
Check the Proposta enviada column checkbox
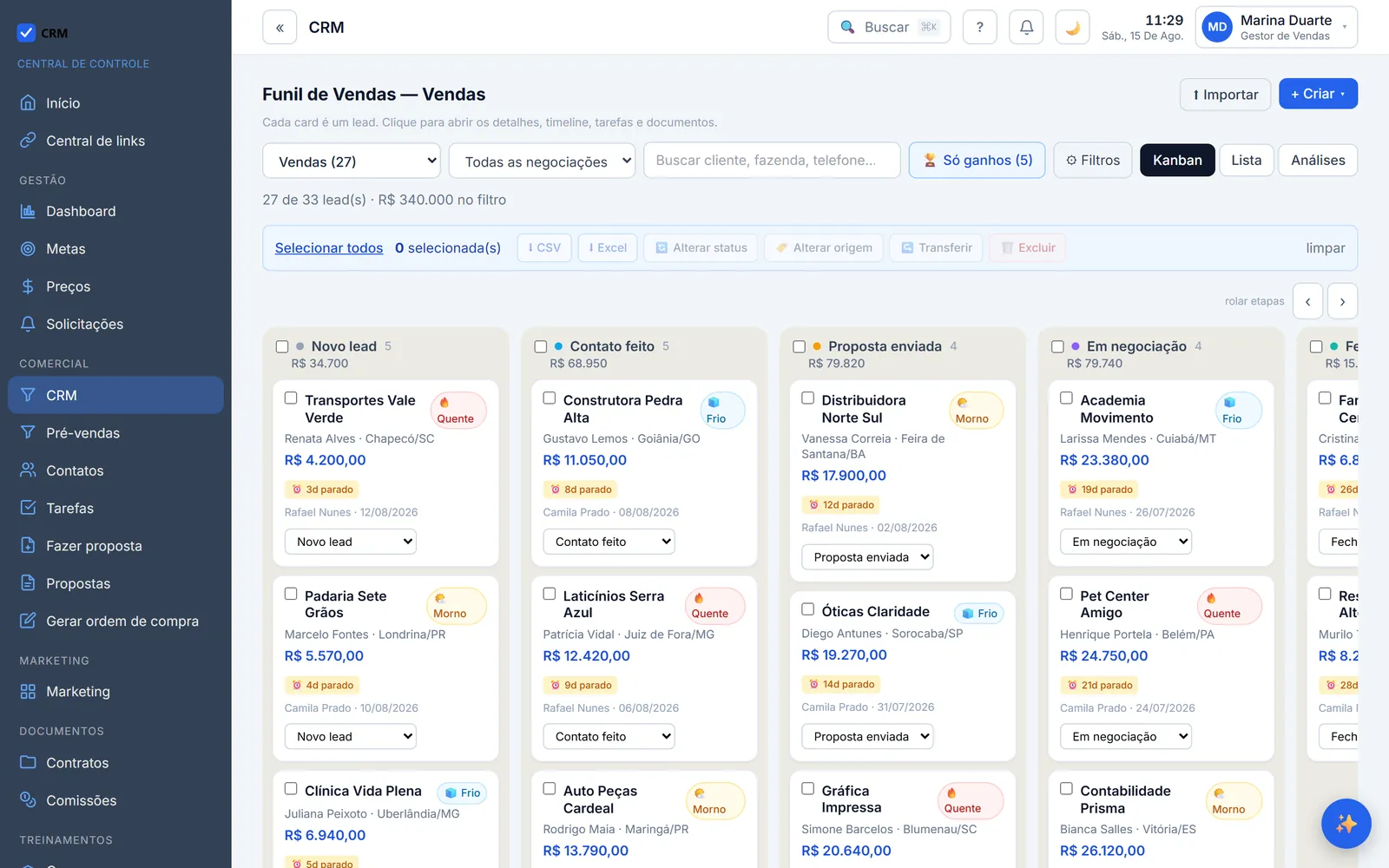pos(799,346)
